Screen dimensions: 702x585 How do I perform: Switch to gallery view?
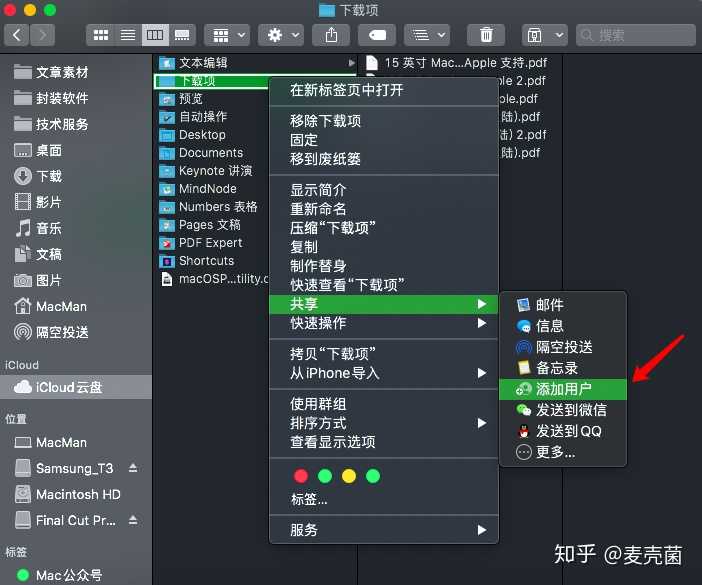tap(182, 35)
